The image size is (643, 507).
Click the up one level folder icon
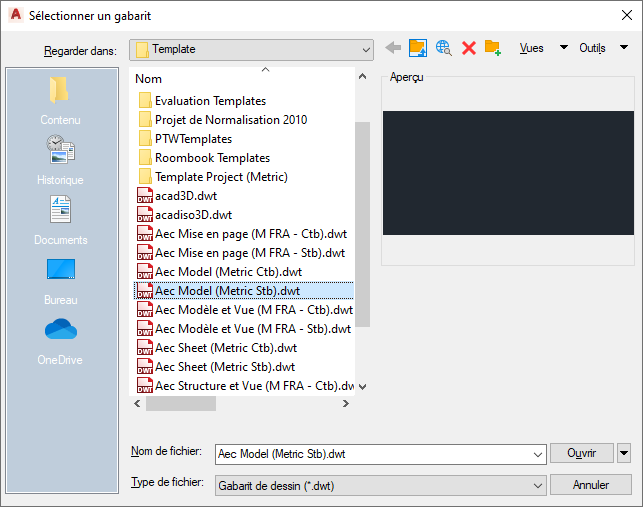418,48
